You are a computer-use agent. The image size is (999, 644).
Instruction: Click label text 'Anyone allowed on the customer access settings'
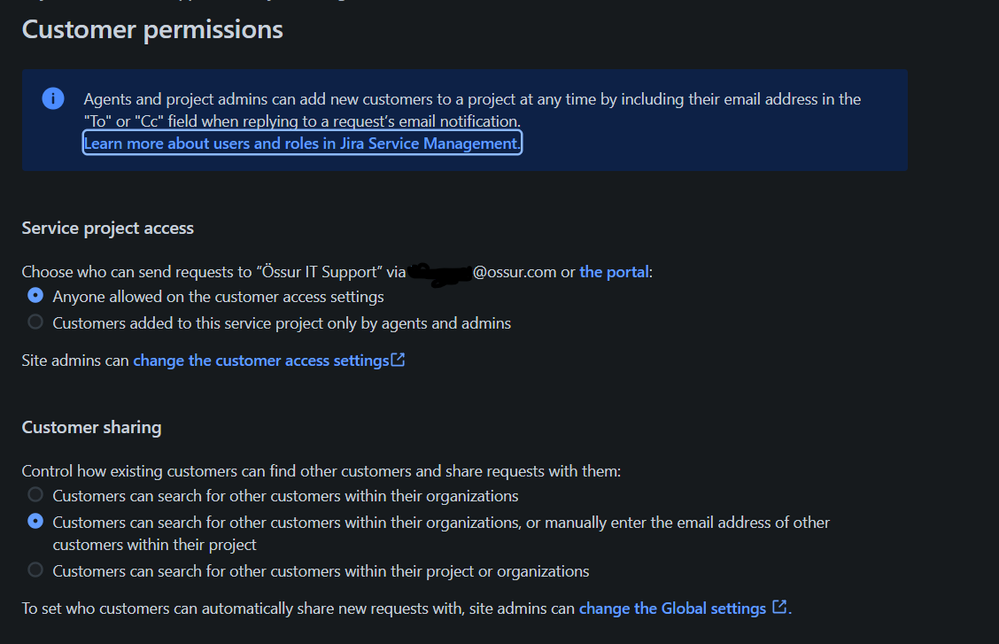click(x=218, y=297)
